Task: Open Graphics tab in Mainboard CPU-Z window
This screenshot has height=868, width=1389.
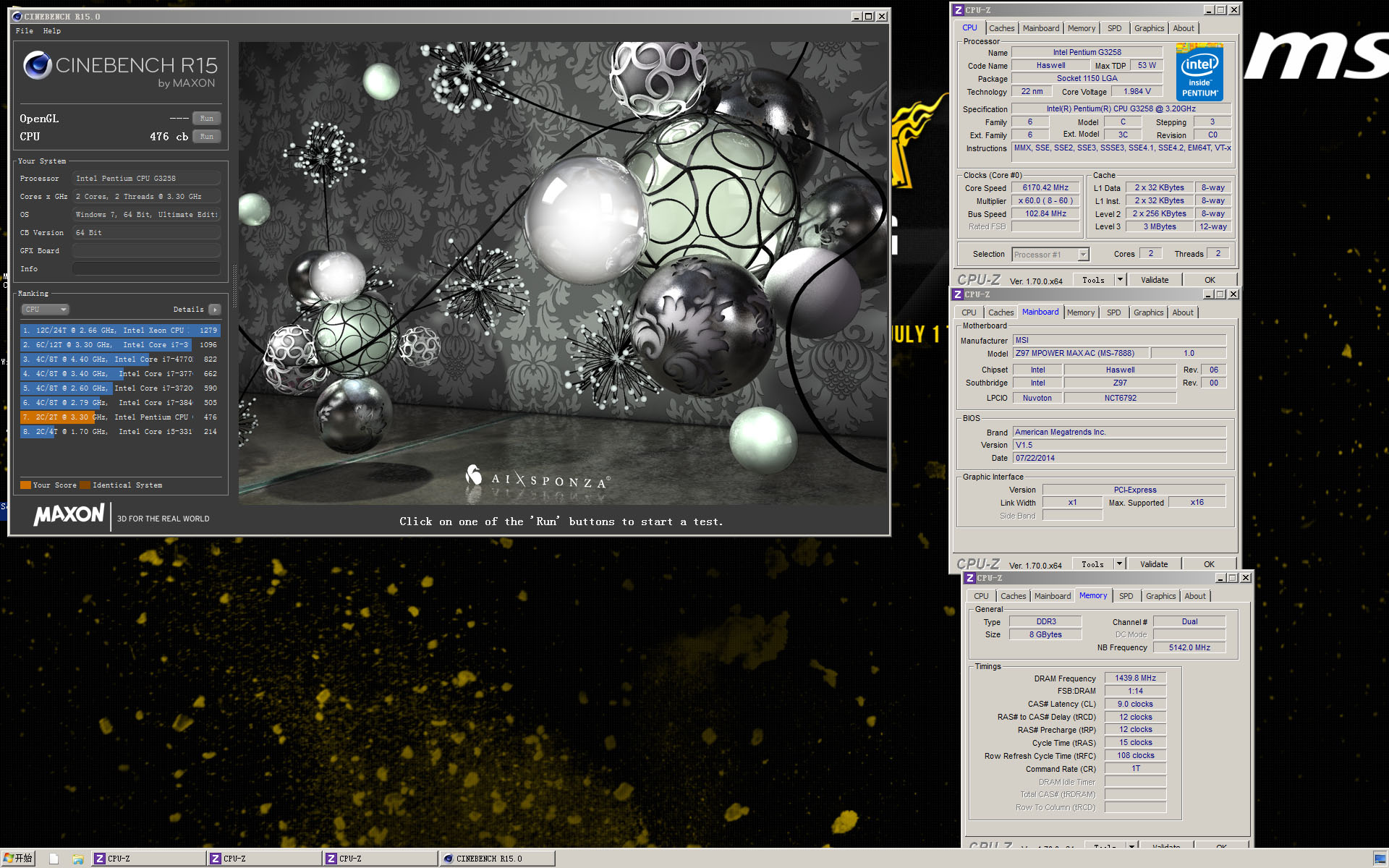Action: (x=1148, y=312)
